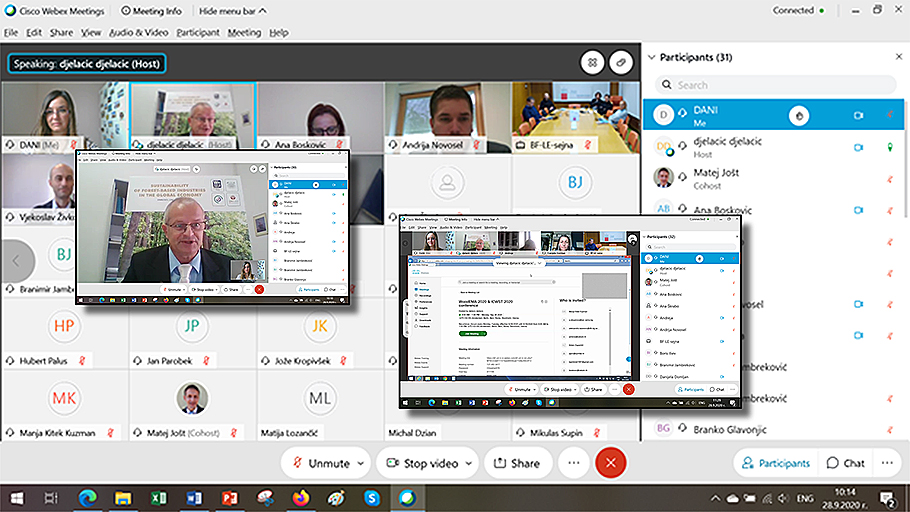Click the muted mic icon on Hubert Palus tile

[x=82, y=360]
